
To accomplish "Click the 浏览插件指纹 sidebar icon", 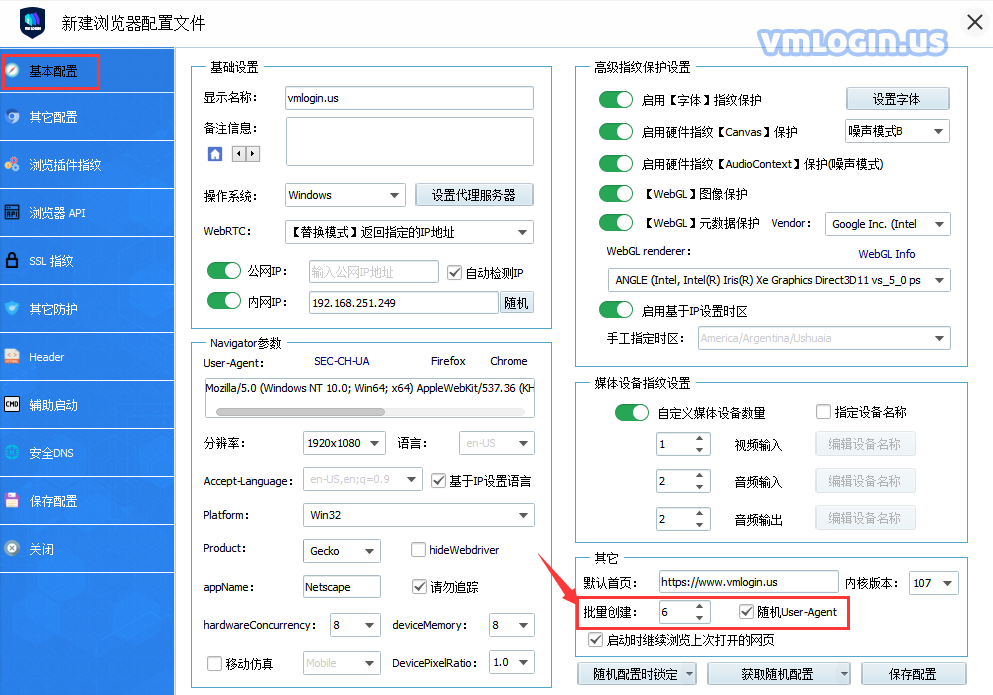I will [12, 165].
